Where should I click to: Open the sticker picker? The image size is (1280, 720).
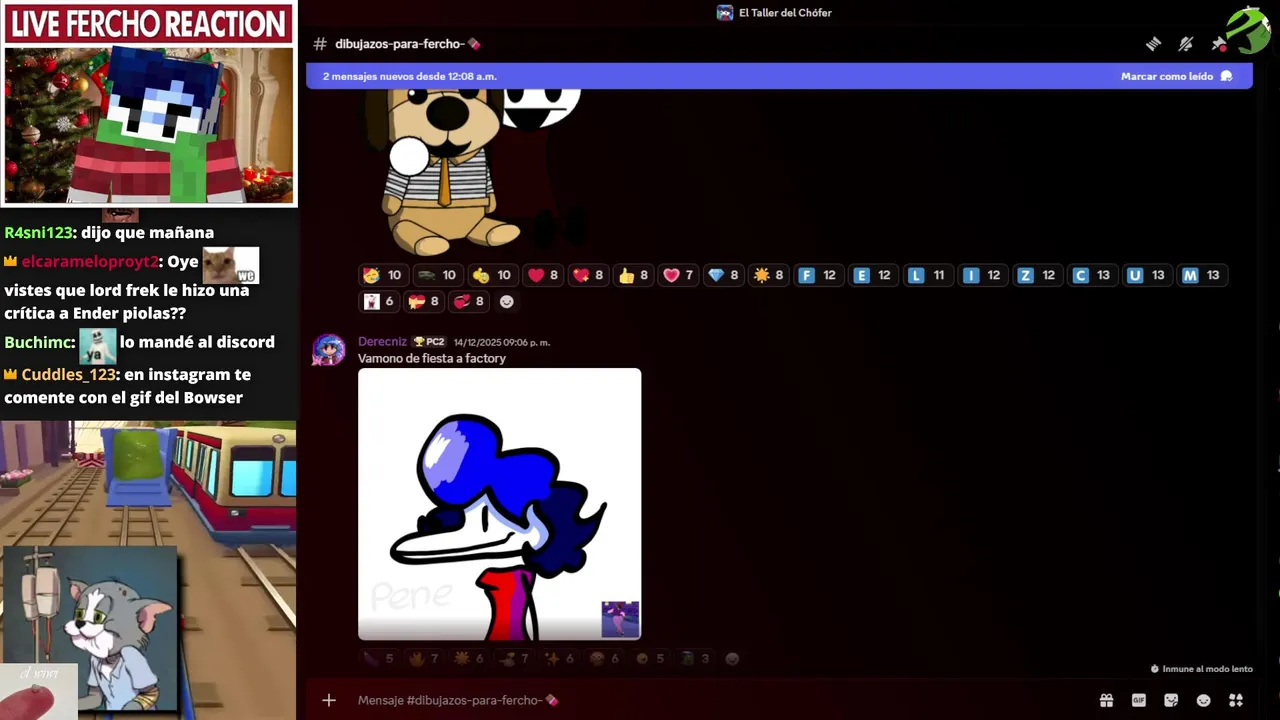(x=1171, y=700)
